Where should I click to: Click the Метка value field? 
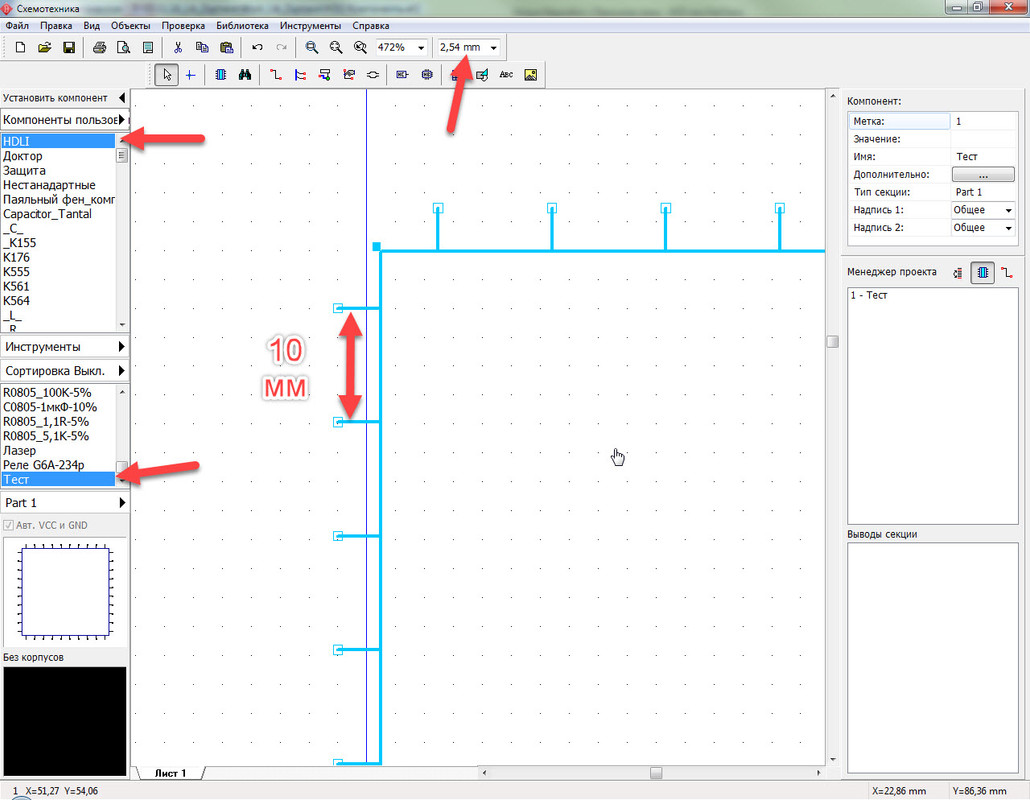(x=983, y=122)
